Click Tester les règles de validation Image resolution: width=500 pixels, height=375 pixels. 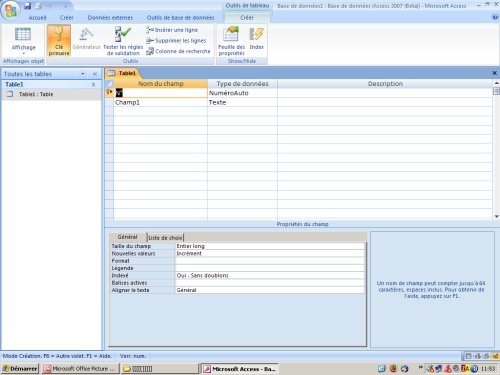pyautogui.click(x=123, y=41)
